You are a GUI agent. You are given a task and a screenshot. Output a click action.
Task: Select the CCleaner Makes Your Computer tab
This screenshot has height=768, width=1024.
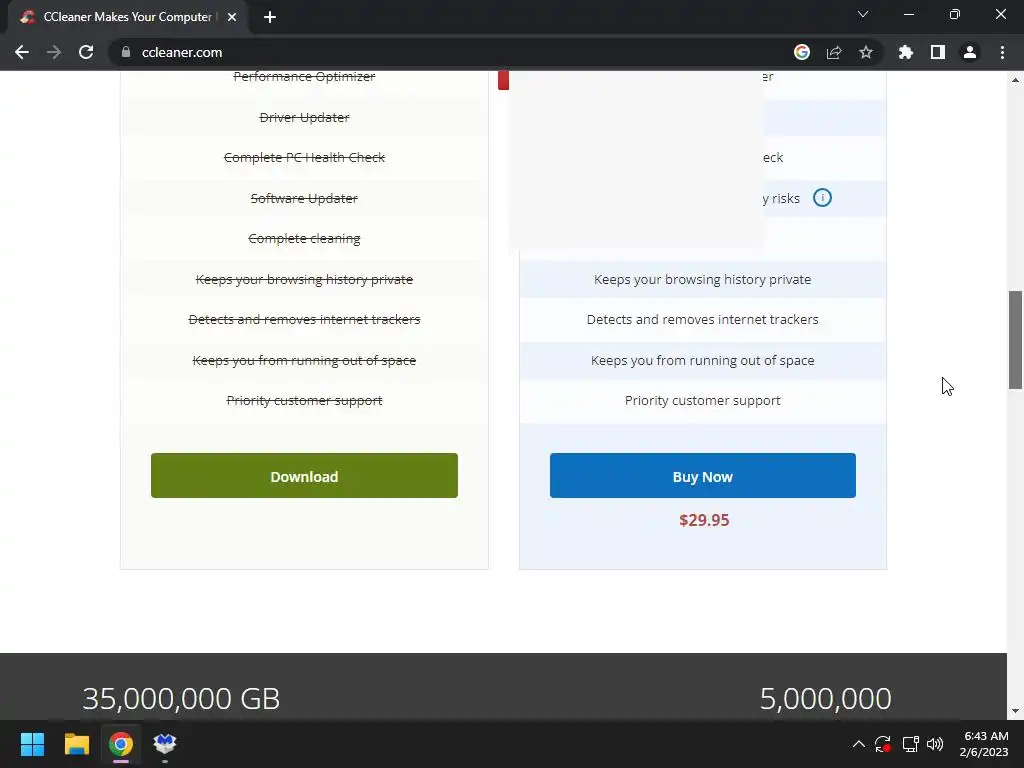point(128,17)
